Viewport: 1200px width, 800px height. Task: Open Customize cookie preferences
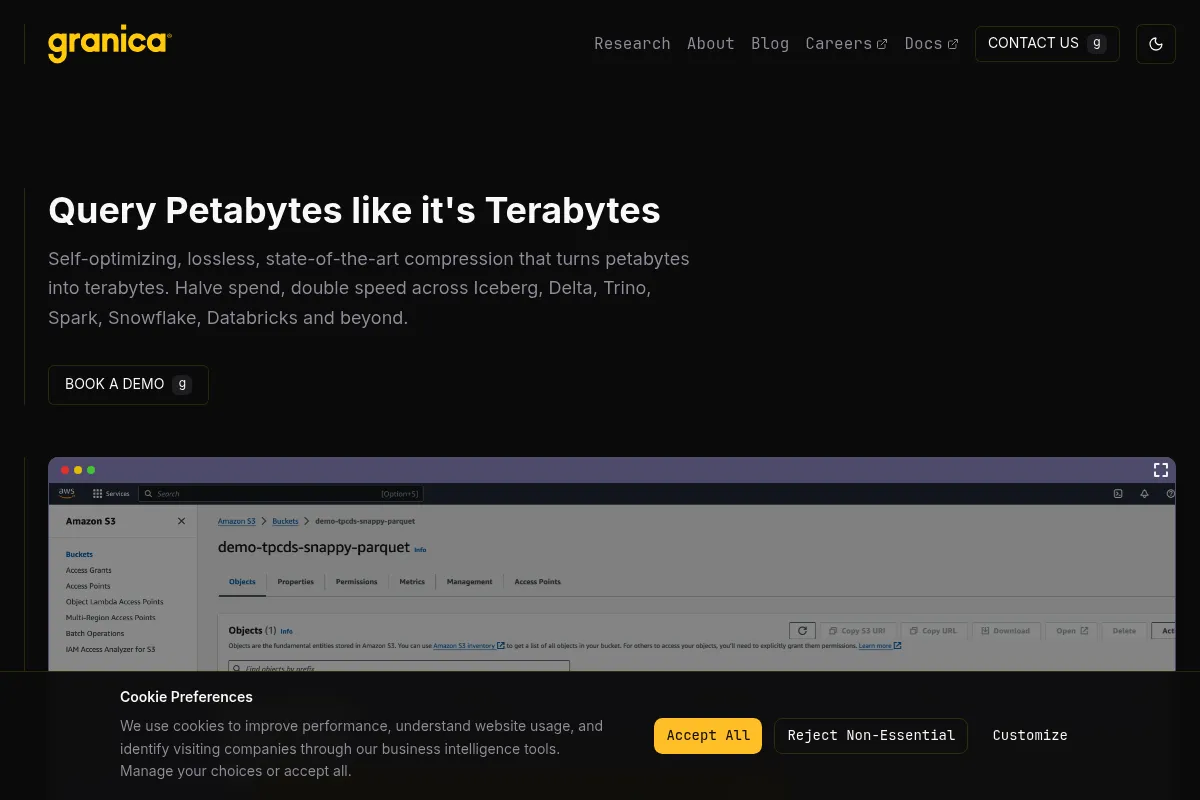[1030, 735]
